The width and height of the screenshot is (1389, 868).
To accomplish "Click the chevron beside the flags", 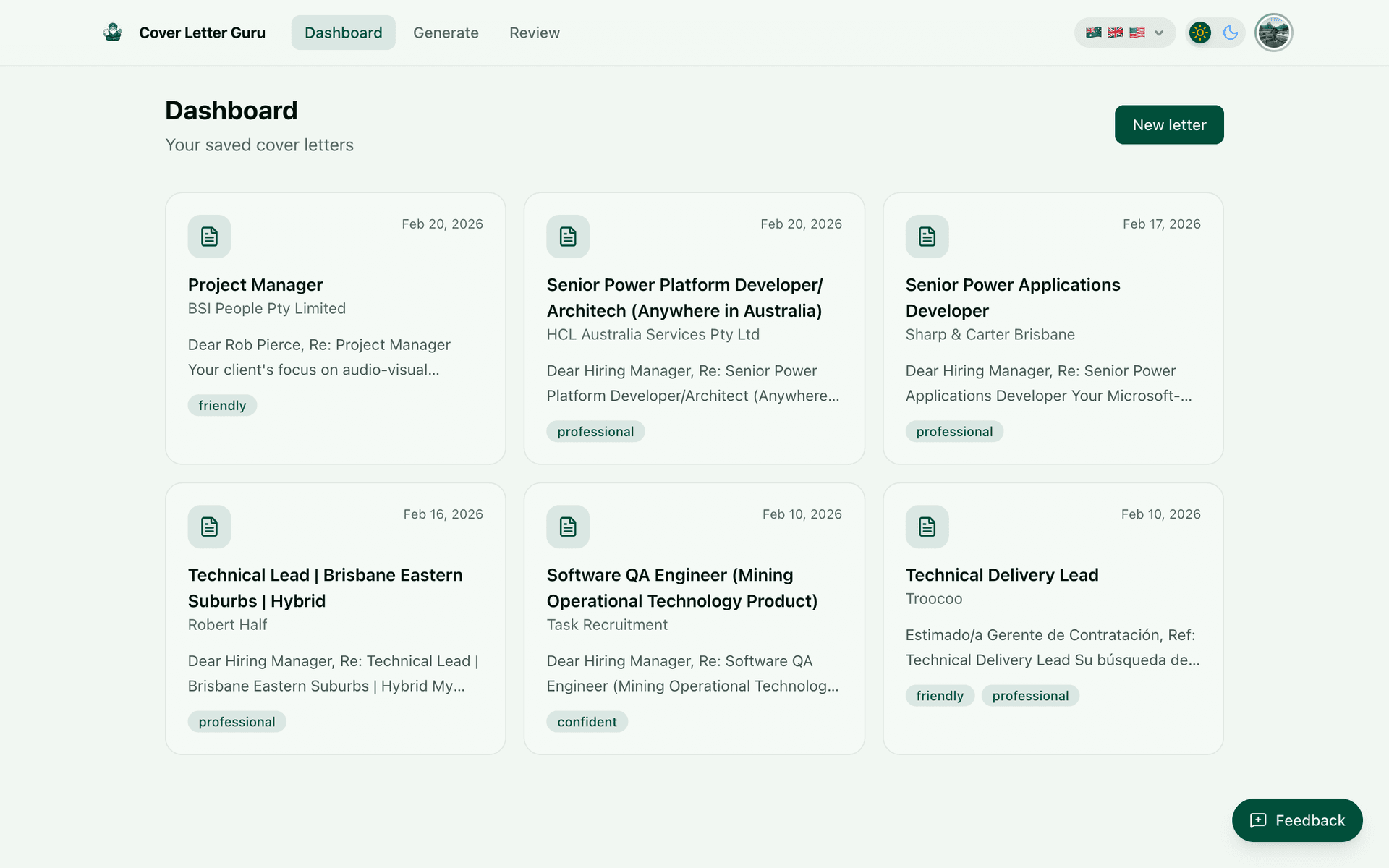I will (x=1159, y=33).
